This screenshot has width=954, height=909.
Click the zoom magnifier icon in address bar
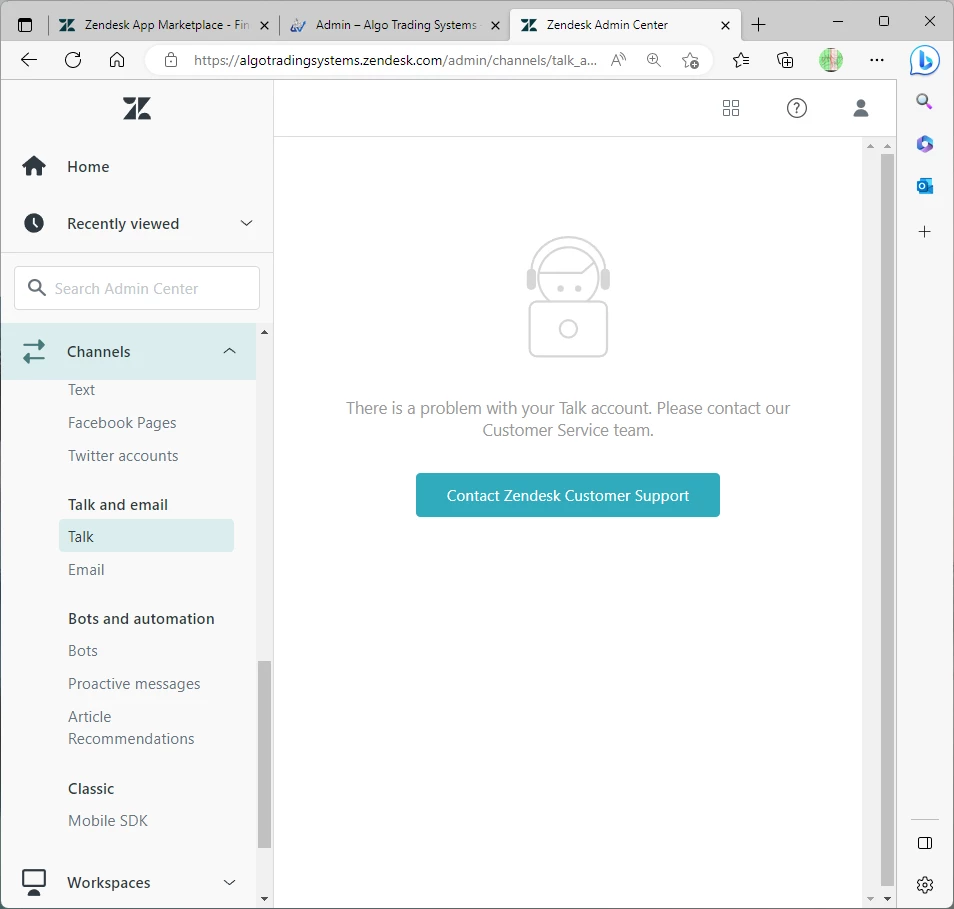click(654, 60)
